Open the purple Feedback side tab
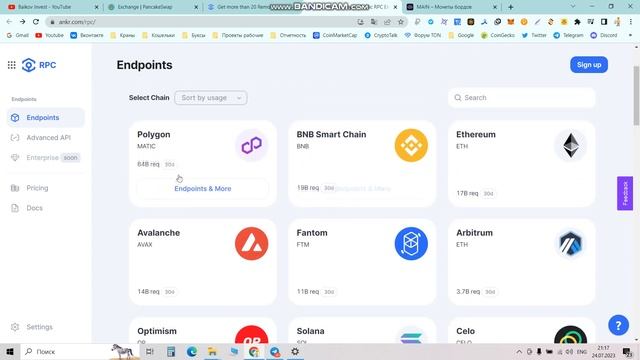The height and width of the screenshot is (360, 640). coord(625,193)
